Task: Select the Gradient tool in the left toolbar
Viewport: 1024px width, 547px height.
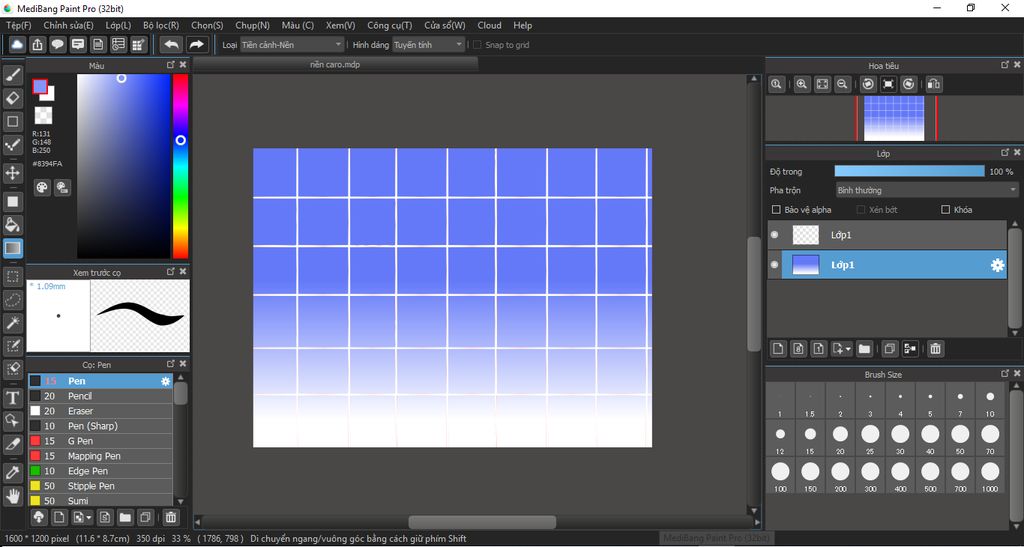Action: click(12, 248)
